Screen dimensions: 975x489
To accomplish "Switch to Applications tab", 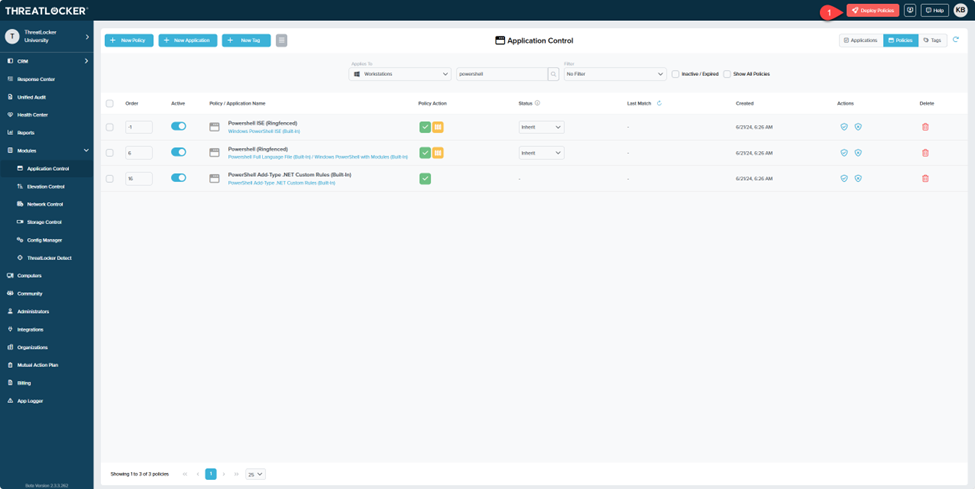I will click(861, 40).
